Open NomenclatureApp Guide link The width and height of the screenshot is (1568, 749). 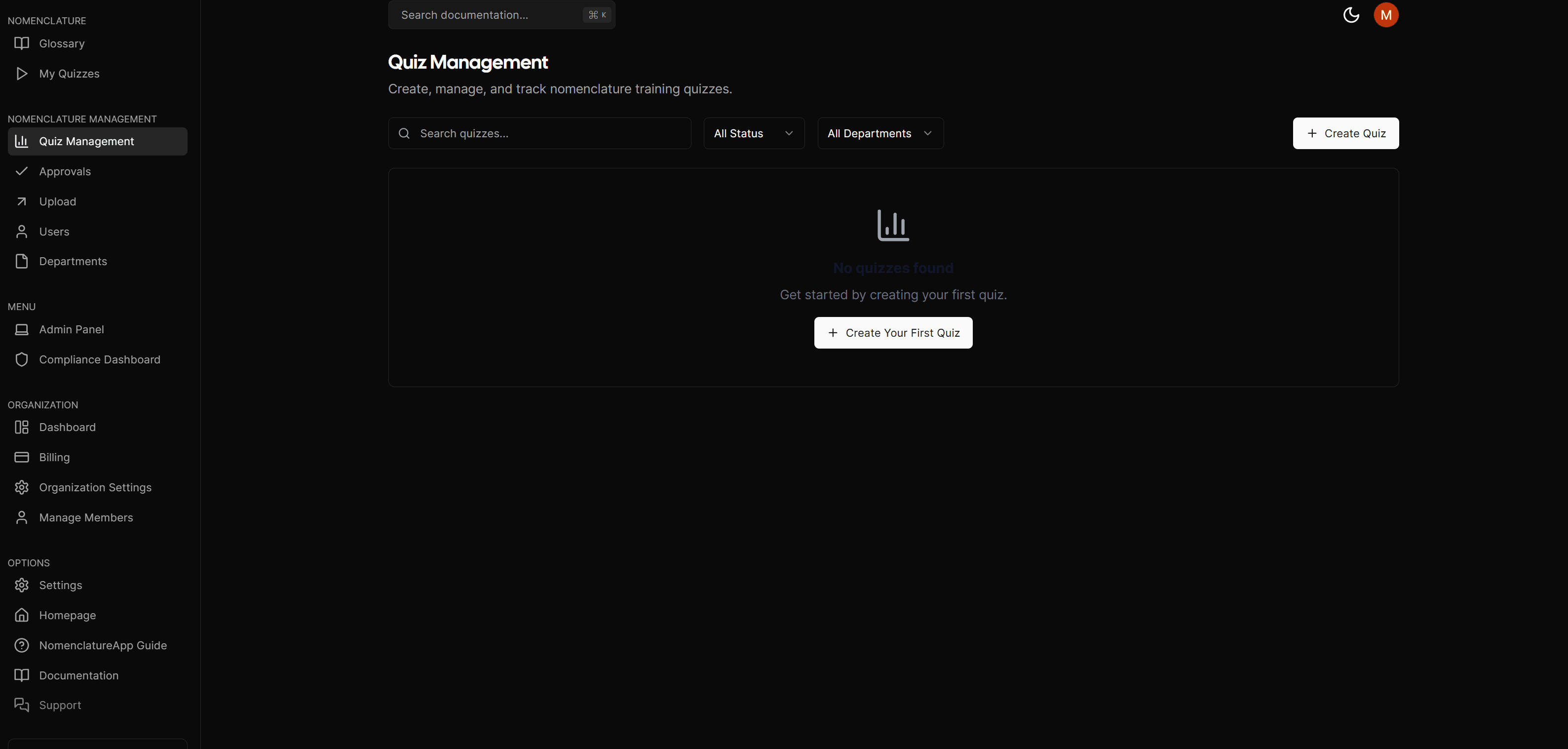(x=103, y=645)
